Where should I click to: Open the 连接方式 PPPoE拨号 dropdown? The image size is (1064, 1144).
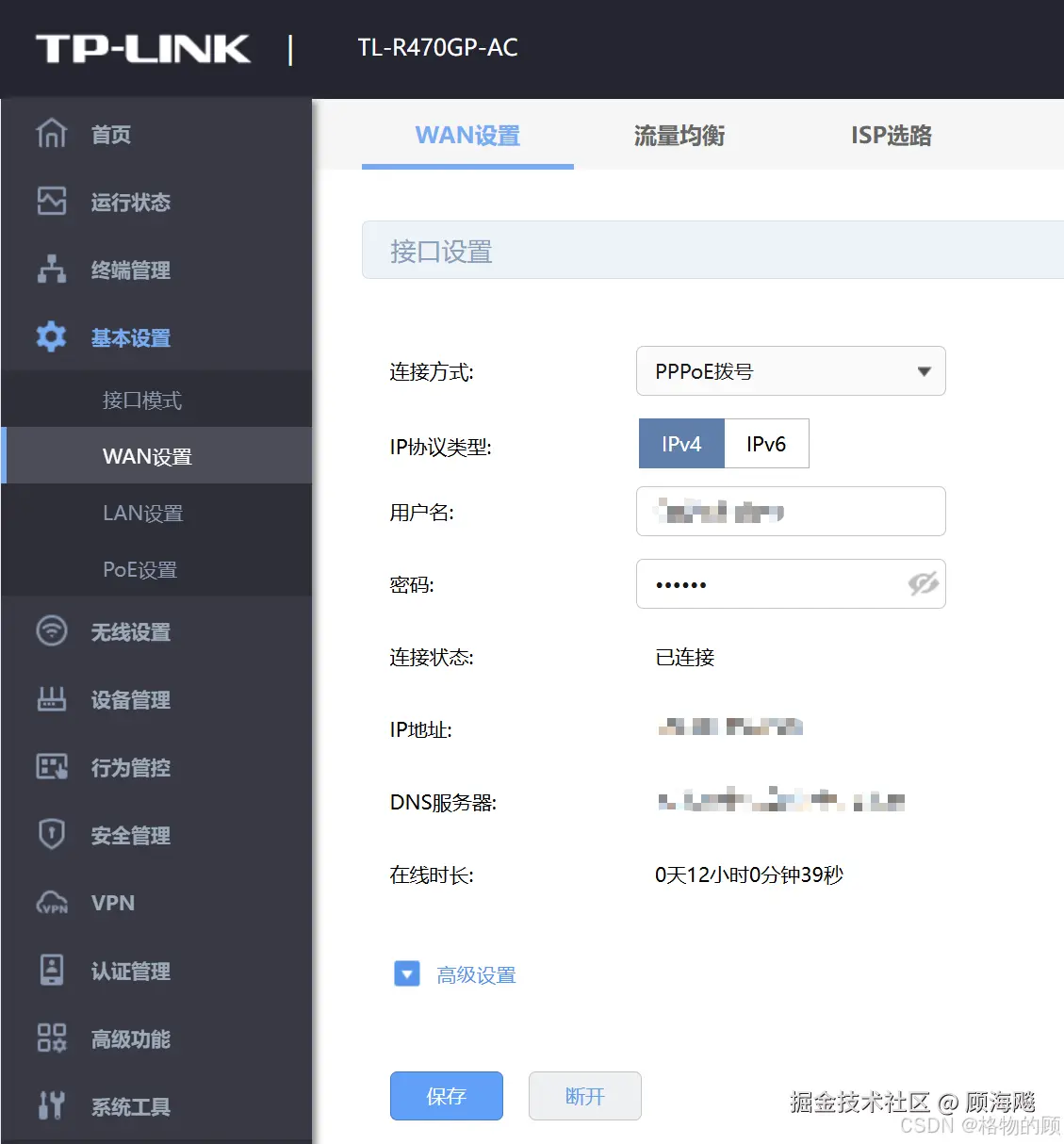click(x=791, y=371)
